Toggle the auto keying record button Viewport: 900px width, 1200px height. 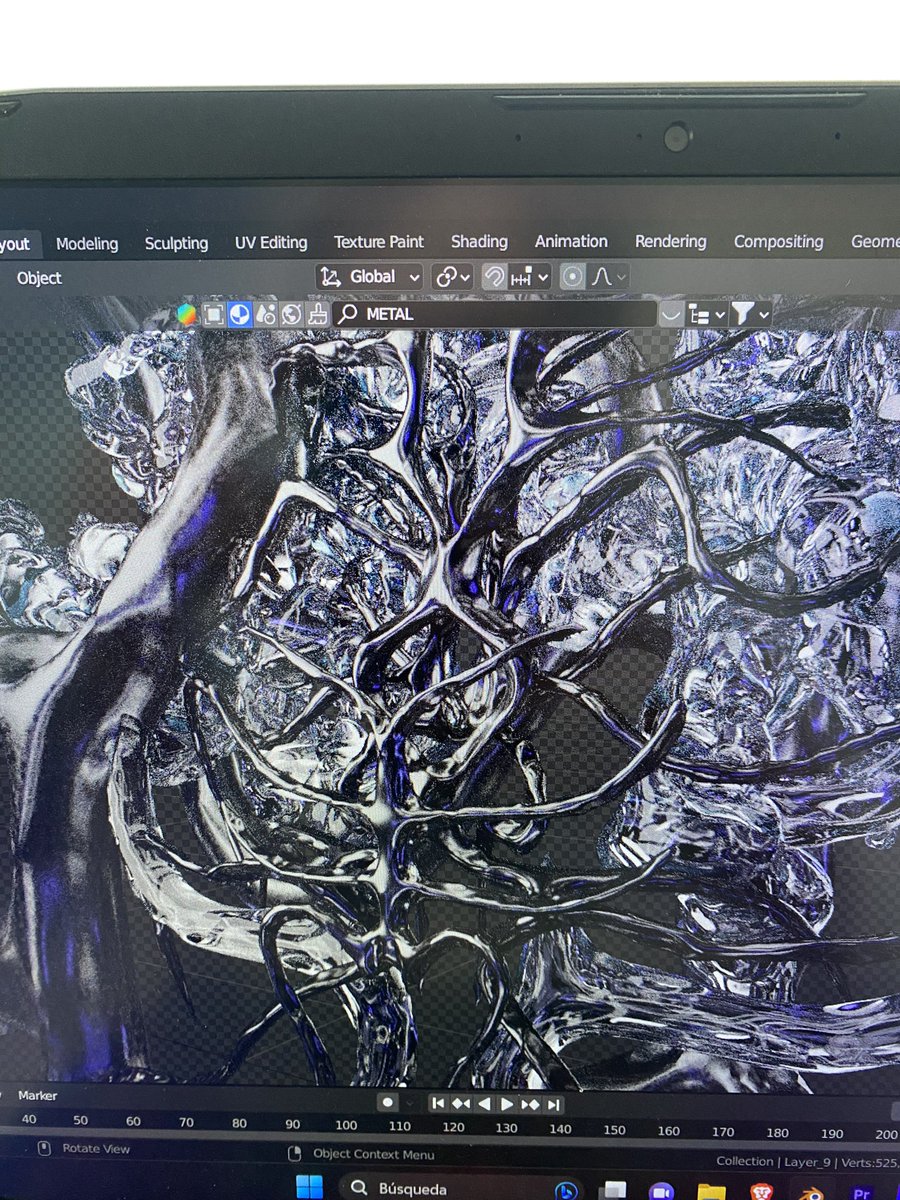(388, 1102)
